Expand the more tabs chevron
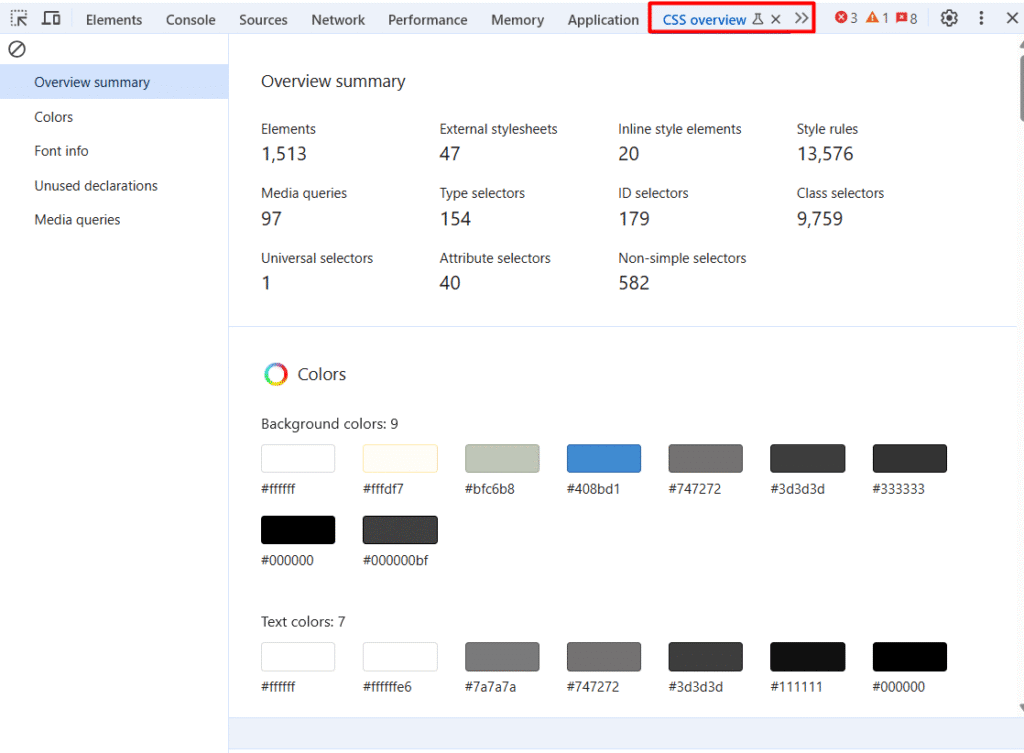Screen dimensions: 1024x753 point(801,19)
